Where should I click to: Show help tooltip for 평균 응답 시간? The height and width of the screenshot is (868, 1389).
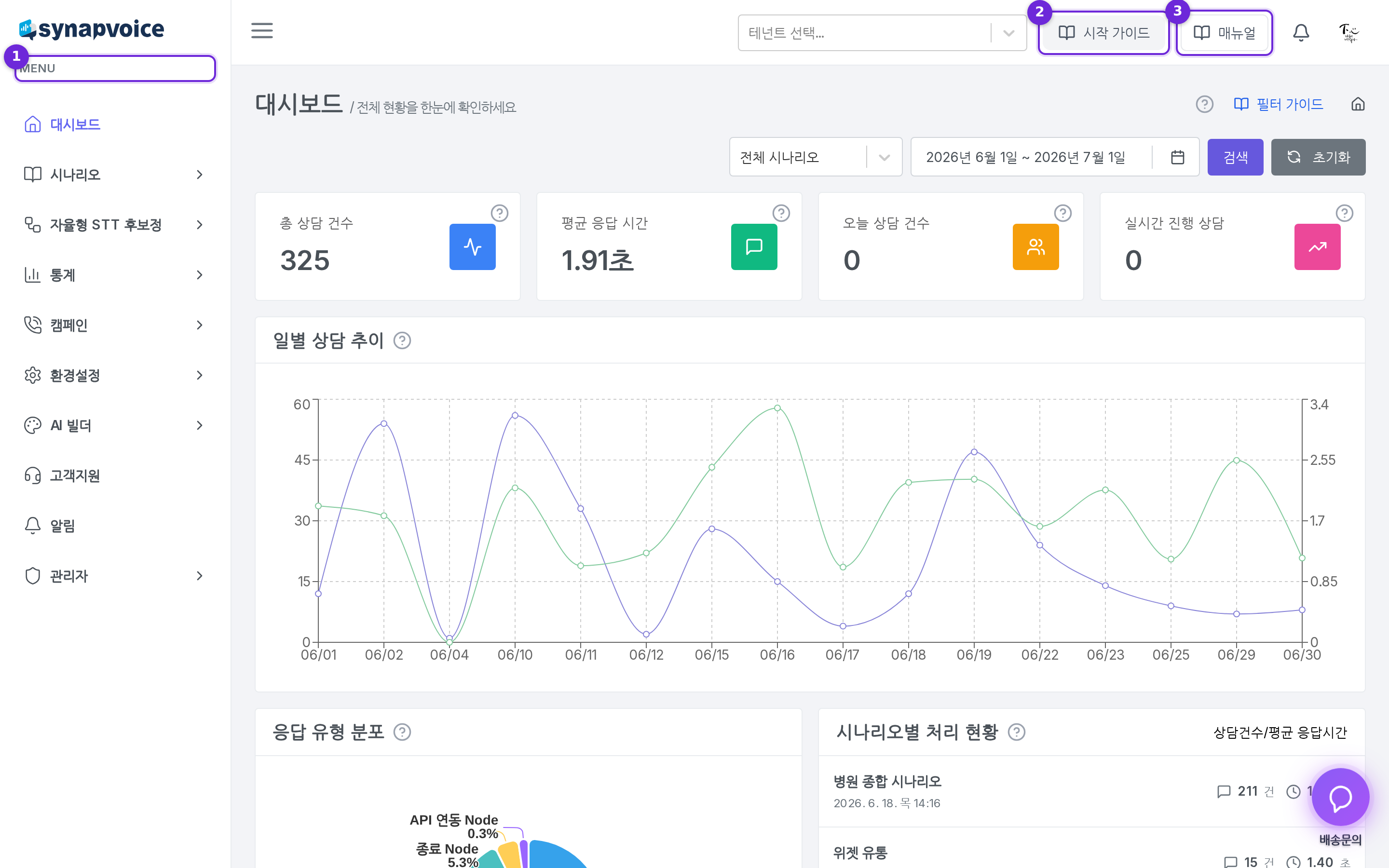pyautogui.click(x=781, y=213)
